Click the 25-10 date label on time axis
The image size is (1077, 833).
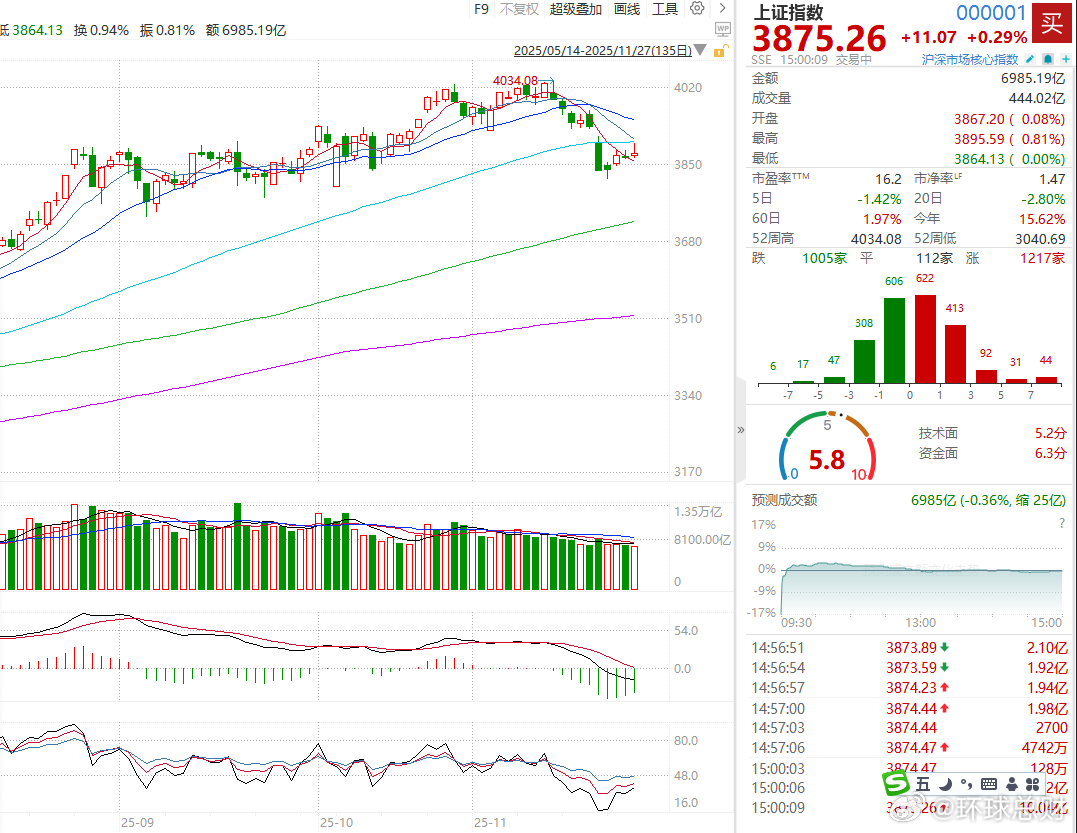[x=336, y=822]
